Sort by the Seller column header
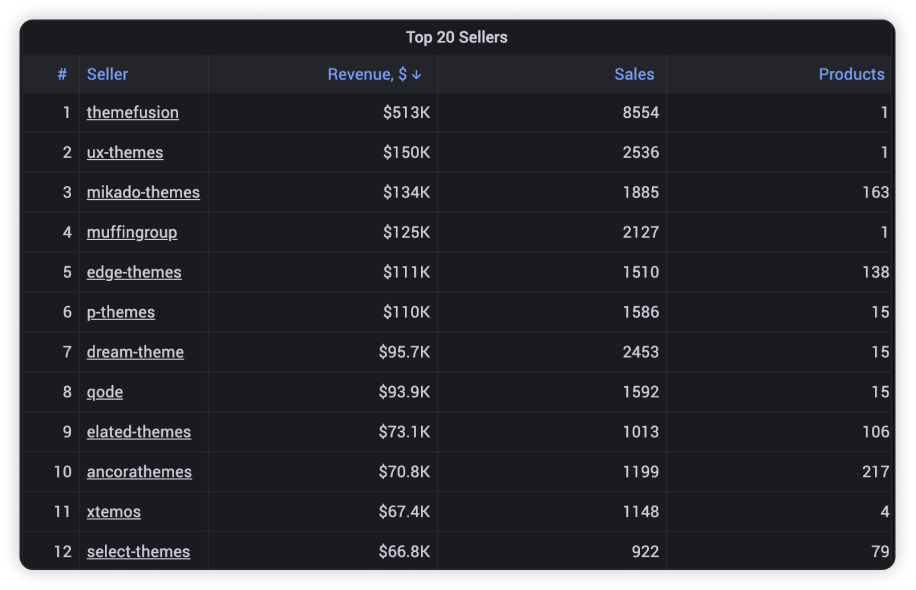 pos(107,75)
